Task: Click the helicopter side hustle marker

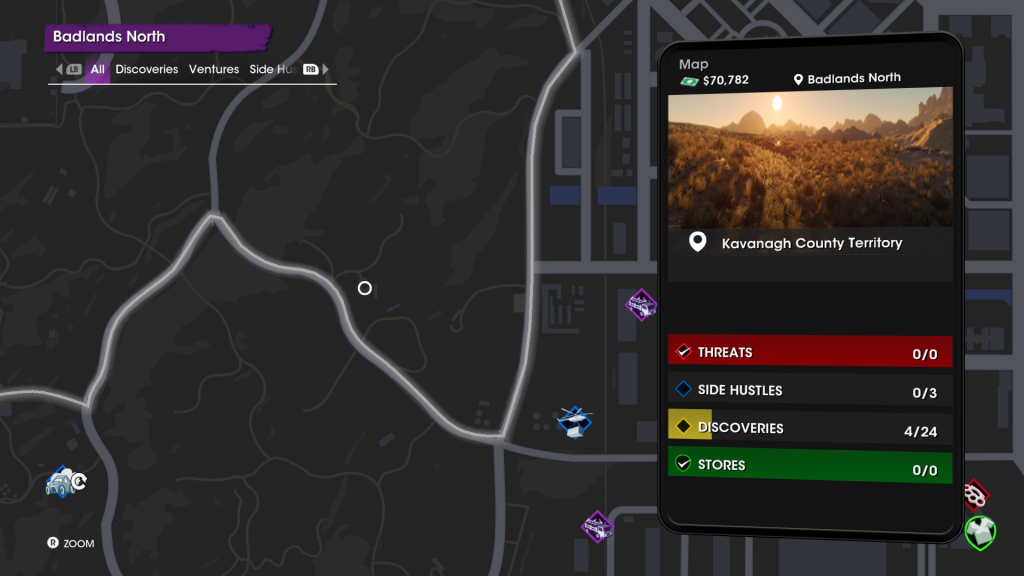Action: tap(575, 422)
